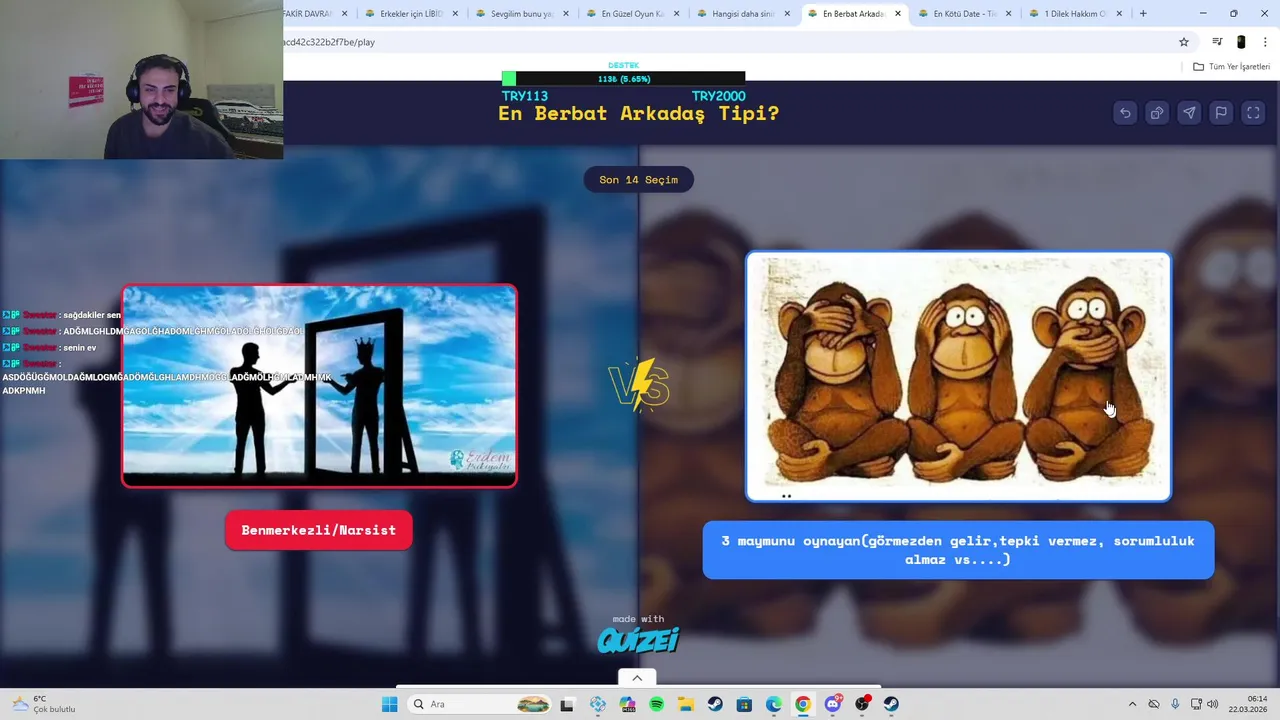Open the media control icon in Chrome toolbar

(x=1217, y=42)
